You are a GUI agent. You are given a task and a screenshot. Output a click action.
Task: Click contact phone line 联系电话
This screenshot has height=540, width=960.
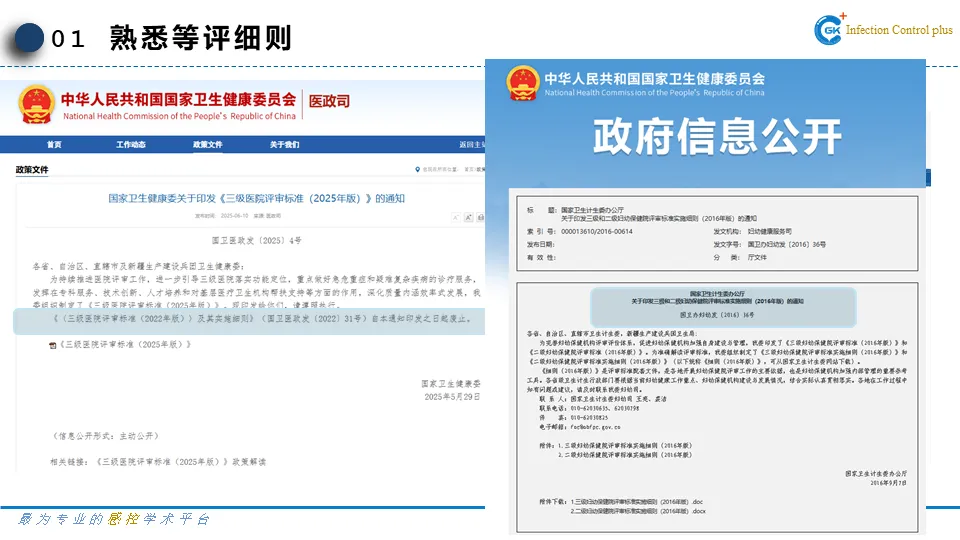589,408
